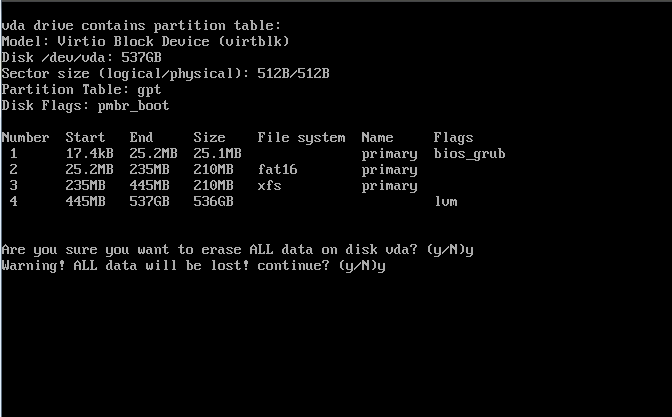The width and height of the screenshot is (672, 417).
Task: Click the "445MB" start value of partition 4
Action: tap(85, 201)
